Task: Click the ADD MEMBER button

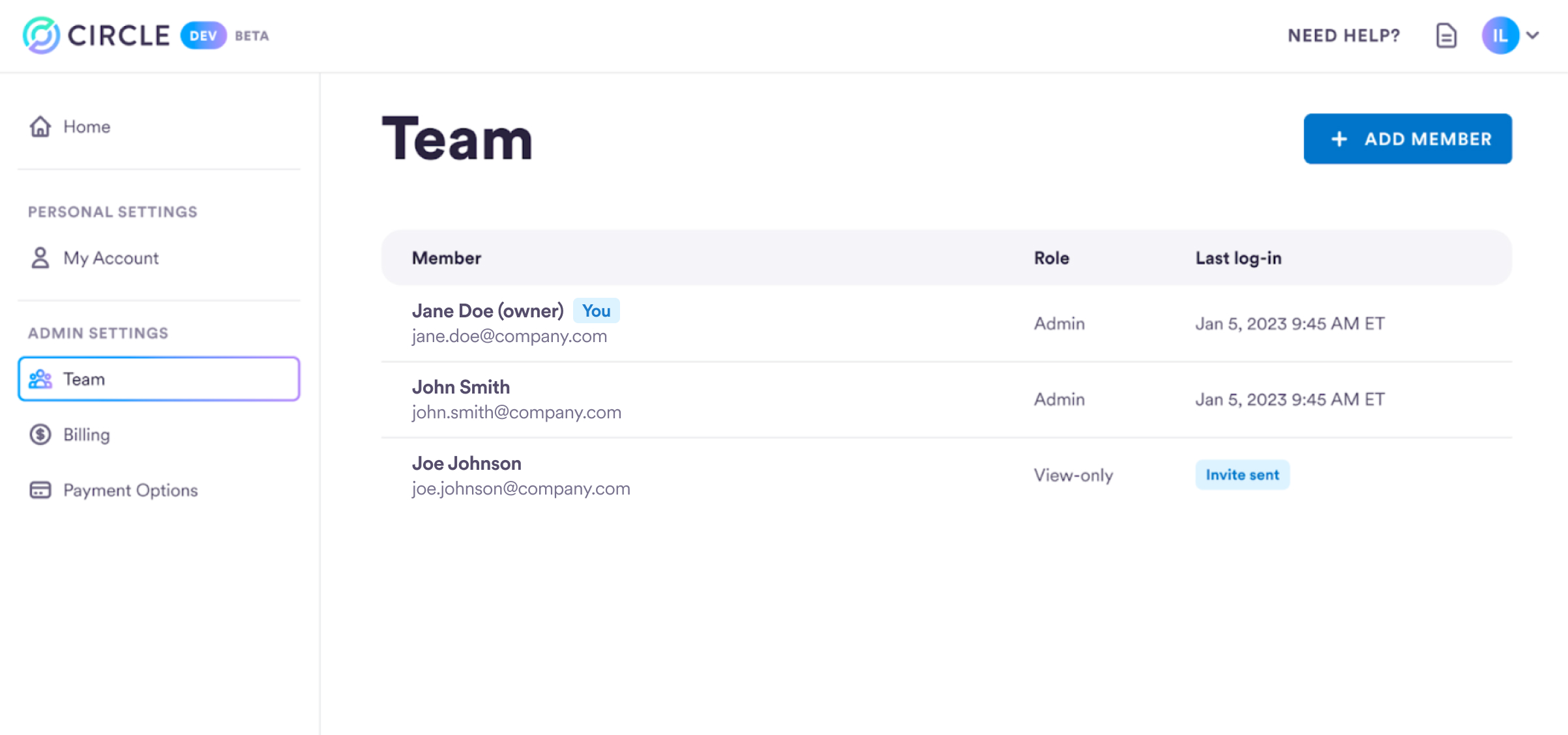Action: point(1408,139)
